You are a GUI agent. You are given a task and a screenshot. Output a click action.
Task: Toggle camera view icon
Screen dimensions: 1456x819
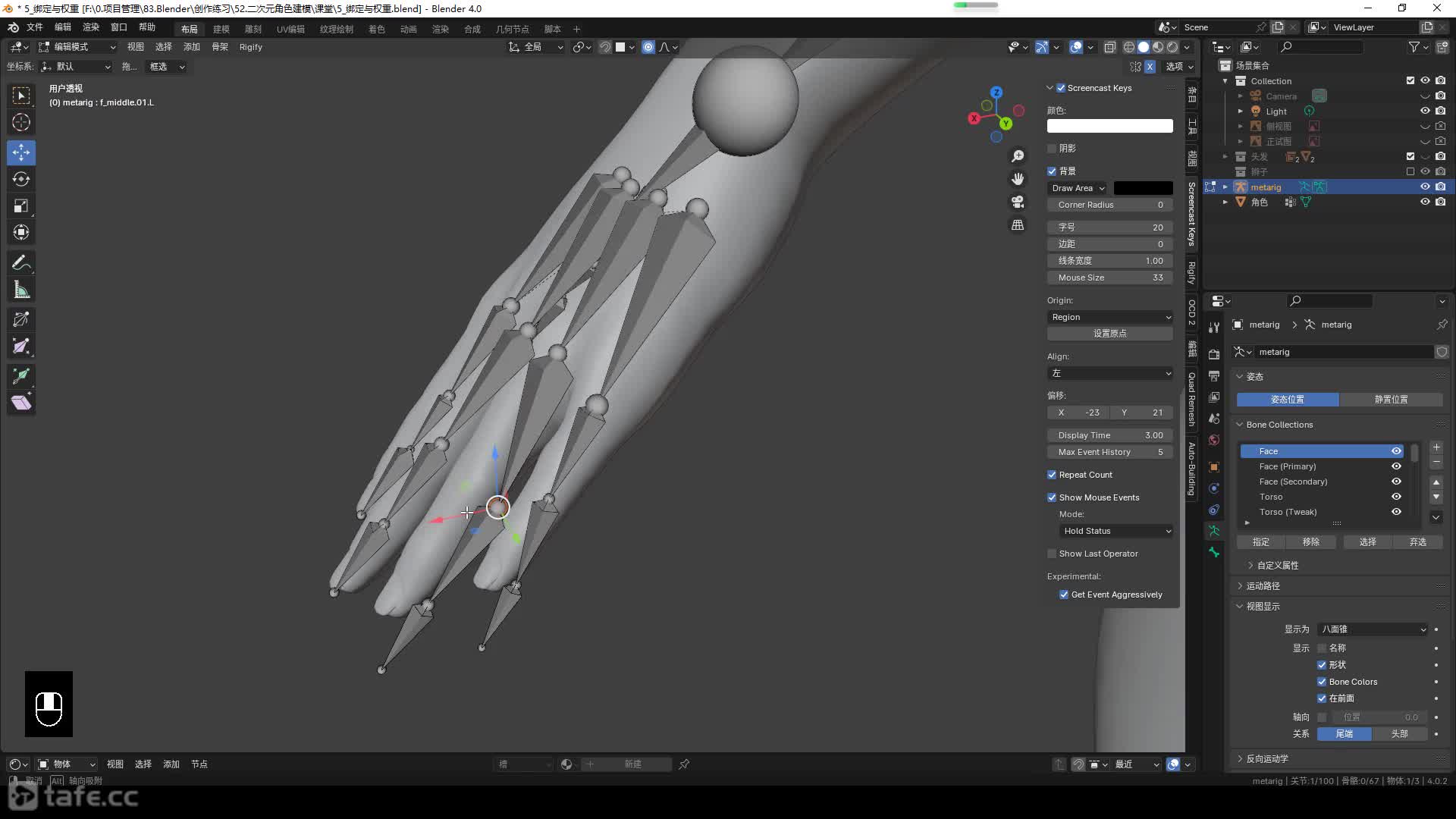(x=1018, y=202)
